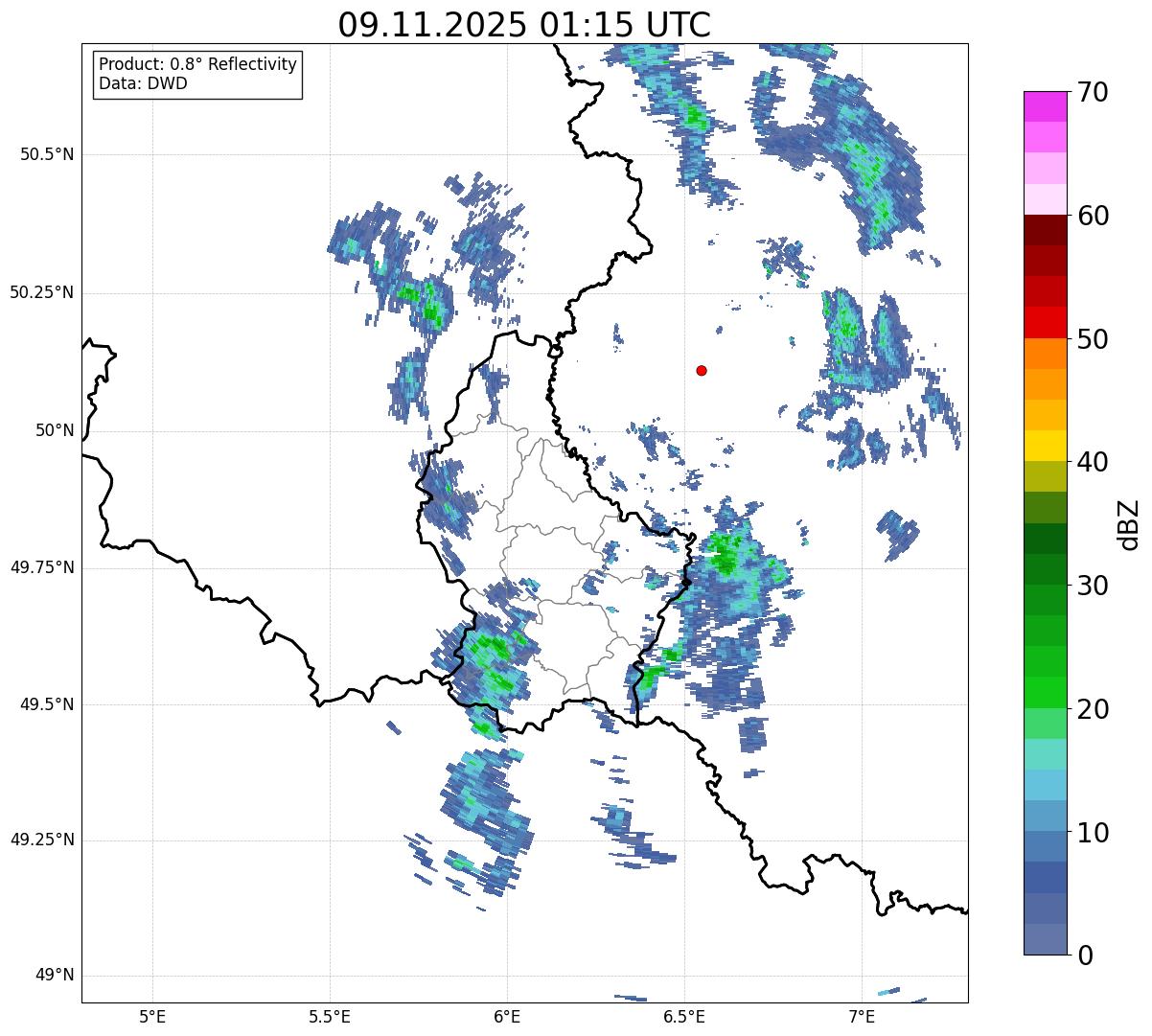Click the 5°E longitude label

click(x=152, y=1016)
